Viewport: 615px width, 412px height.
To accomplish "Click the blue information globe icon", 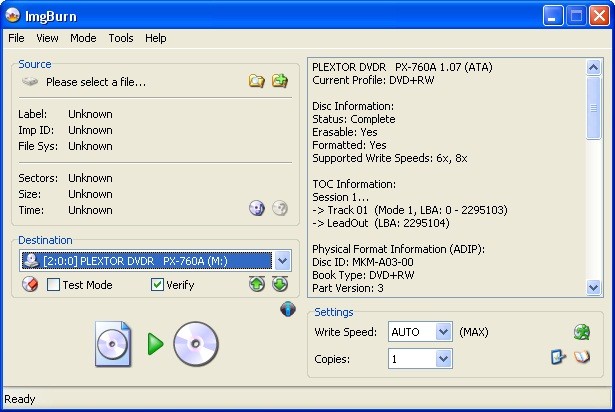I will [288, 309].
